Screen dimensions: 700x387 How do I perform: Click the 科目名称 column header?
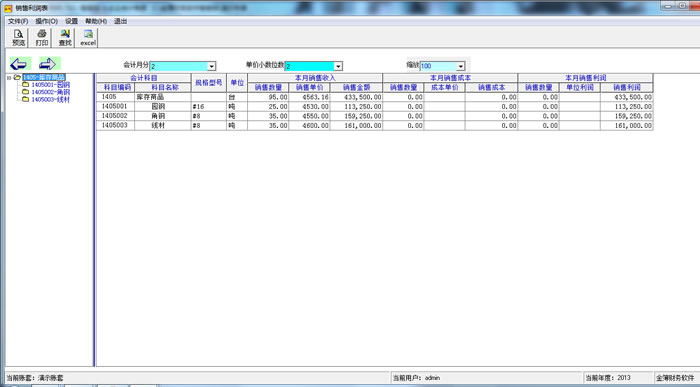[x=163, y=87]
